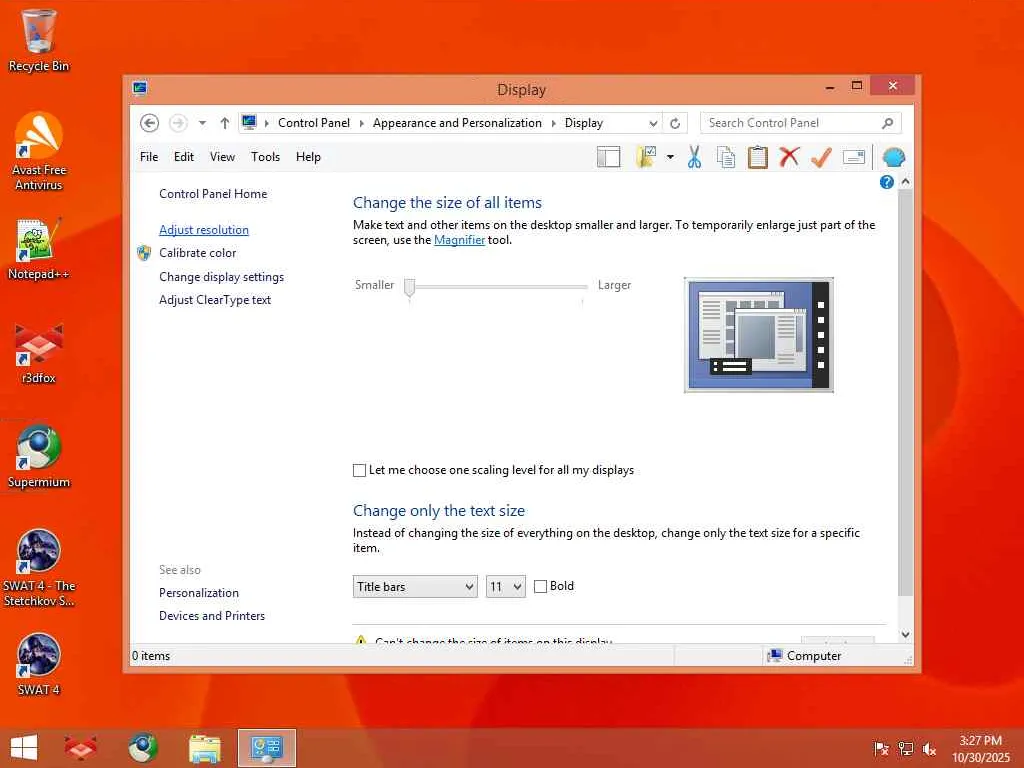This screenshot has height=768, width=1024.
Task: Click the search magnifier icon
Action: coord(888,123)
